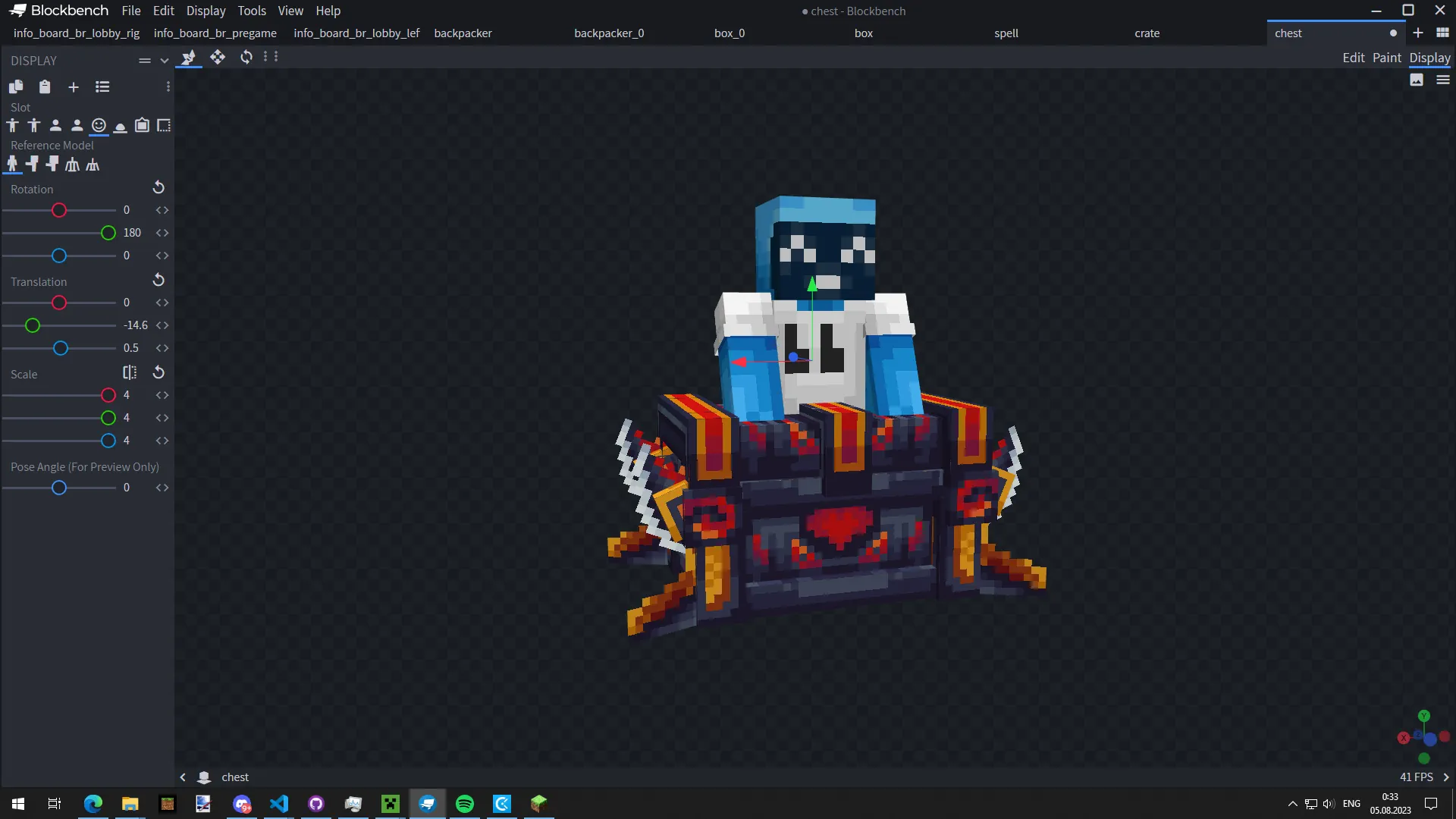1456x819 pixels.
Task: Select the Move tool in the toolbar
Action: (x=218, y=58)
